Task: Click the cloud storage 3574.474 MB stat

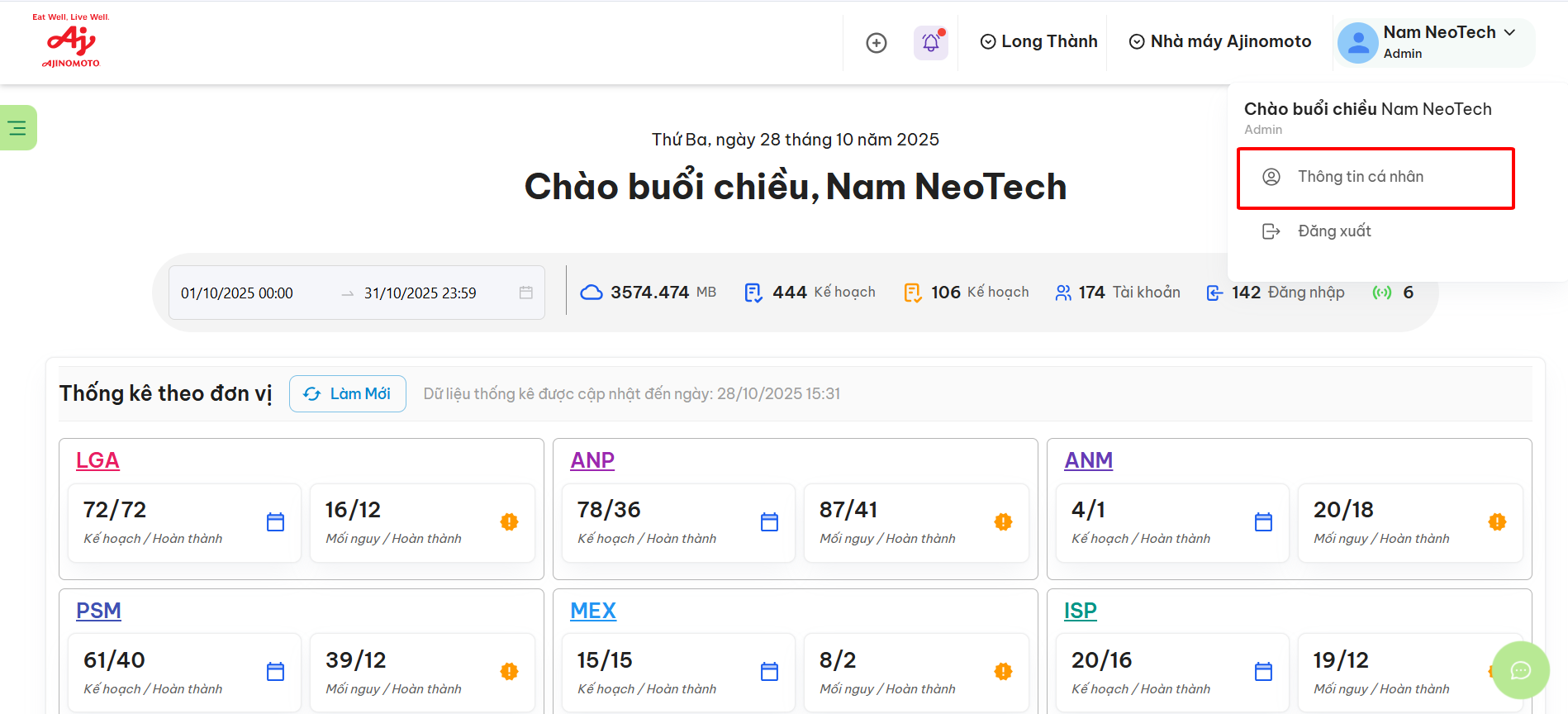Action: tap(649, 293)
